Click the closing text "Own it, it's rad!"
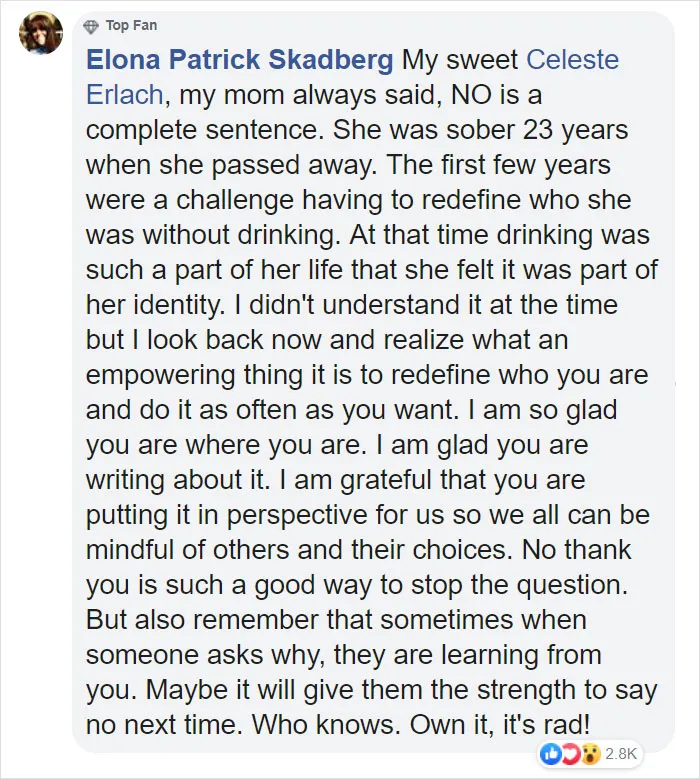The width and height of the screenshot is (700, 779). [500, 725]
